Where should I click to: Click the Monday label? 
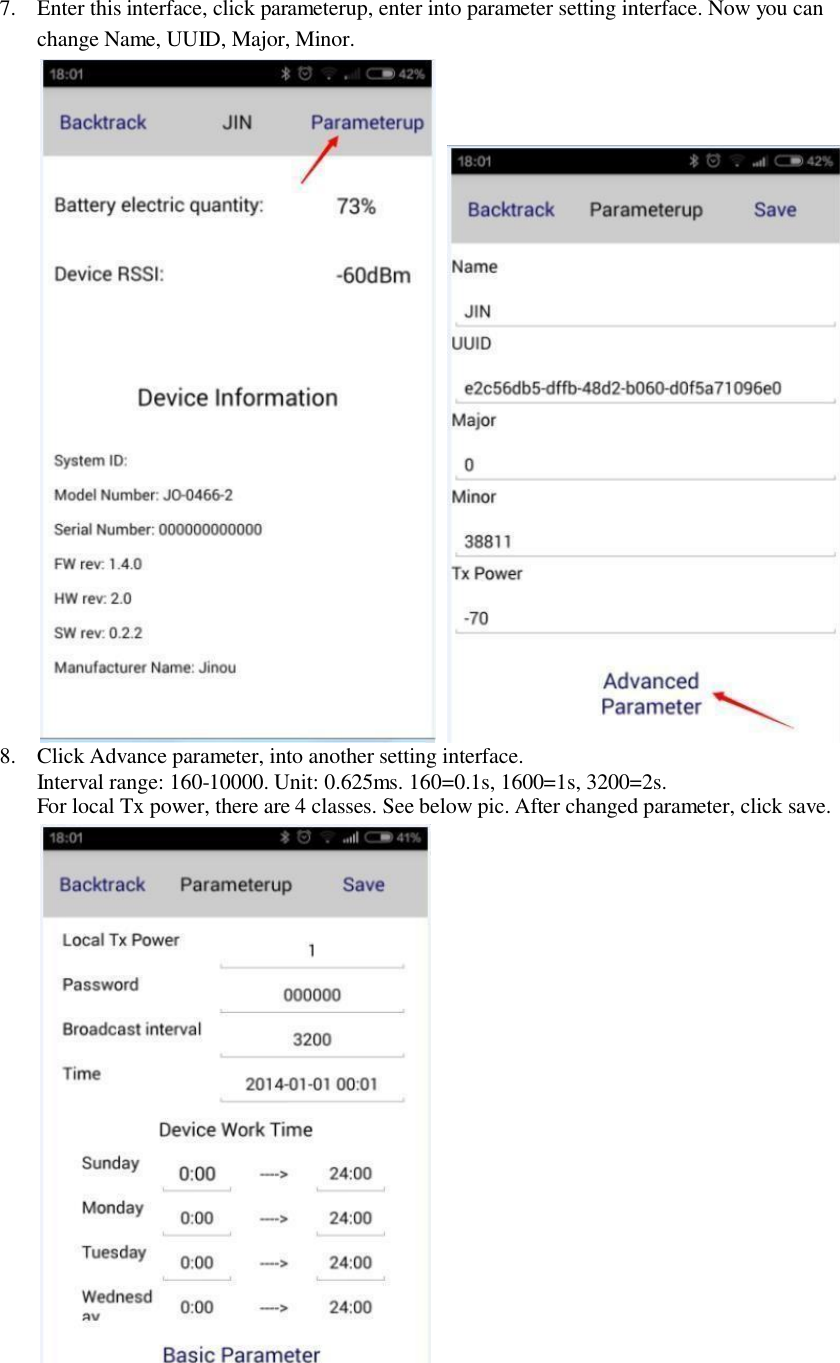113,1208
